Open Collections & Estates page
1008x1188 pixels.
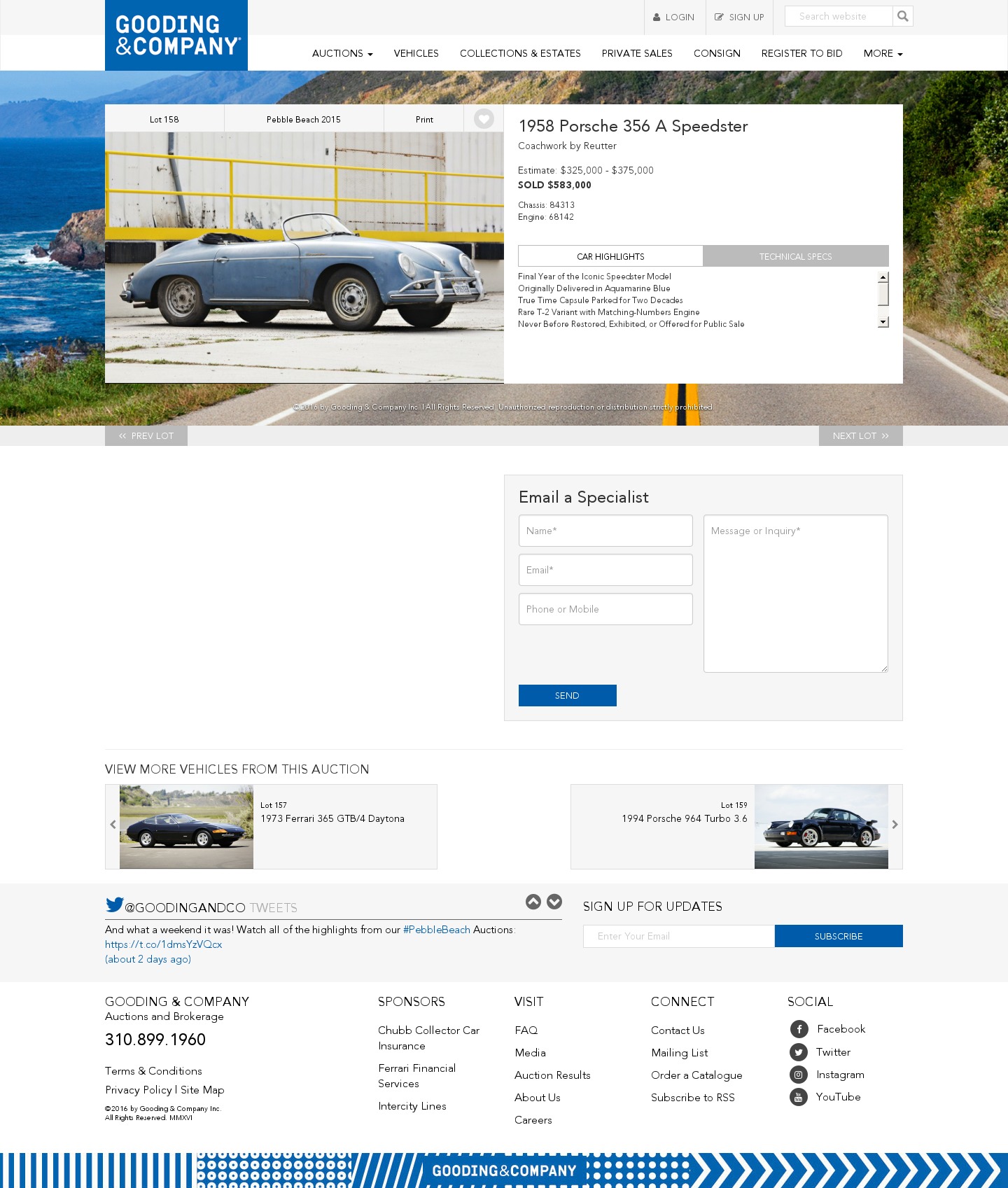[520, 53]
